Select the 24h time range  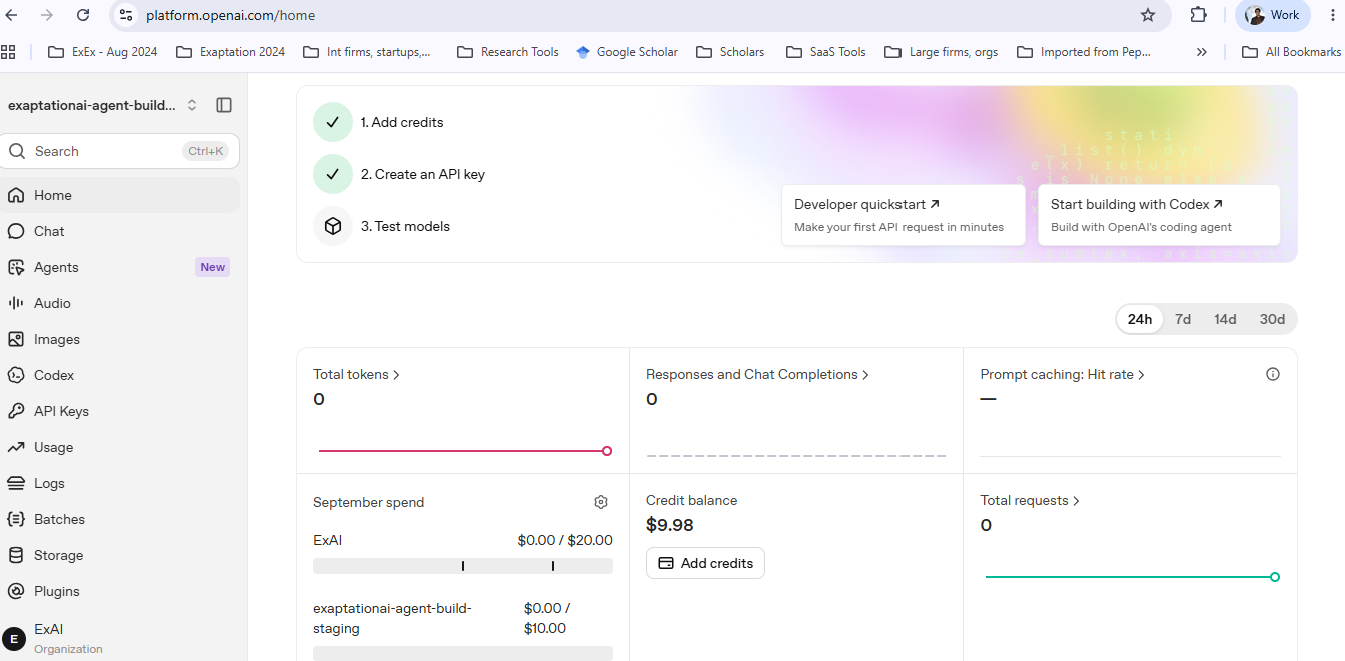click(1140, 319)
